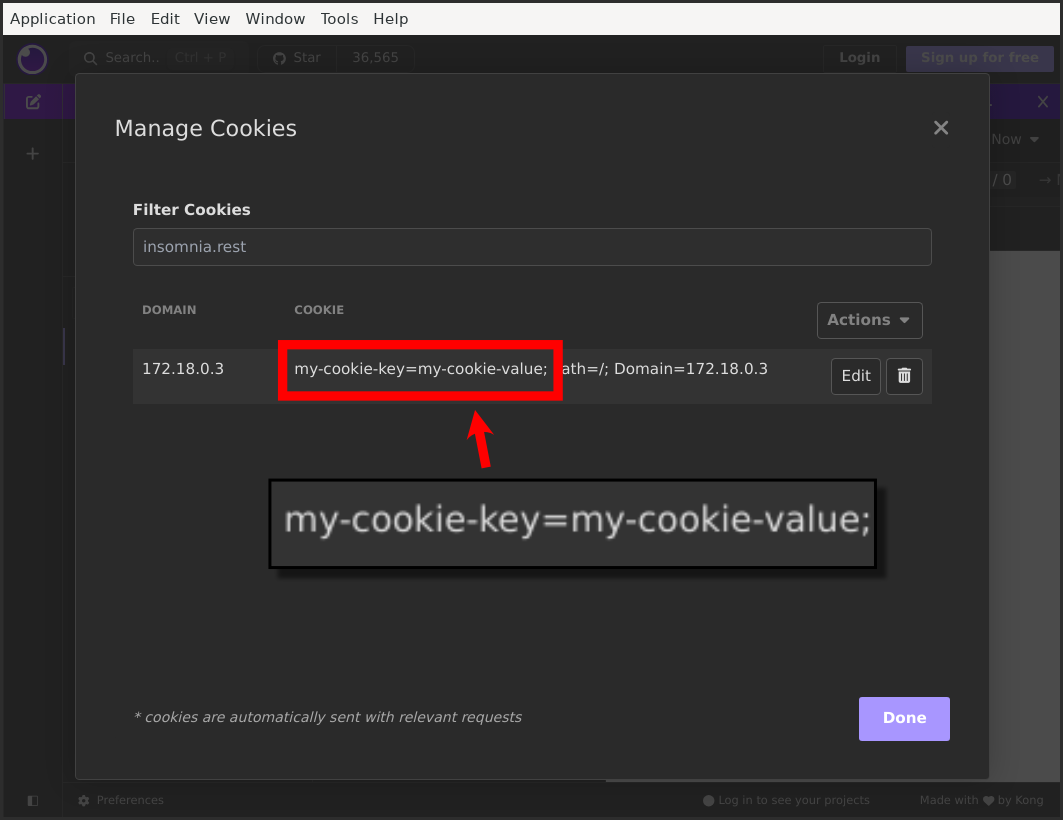Click the 36,565 star count
This screenshot has width=1063, height=820.
click(x=375, y=58)
